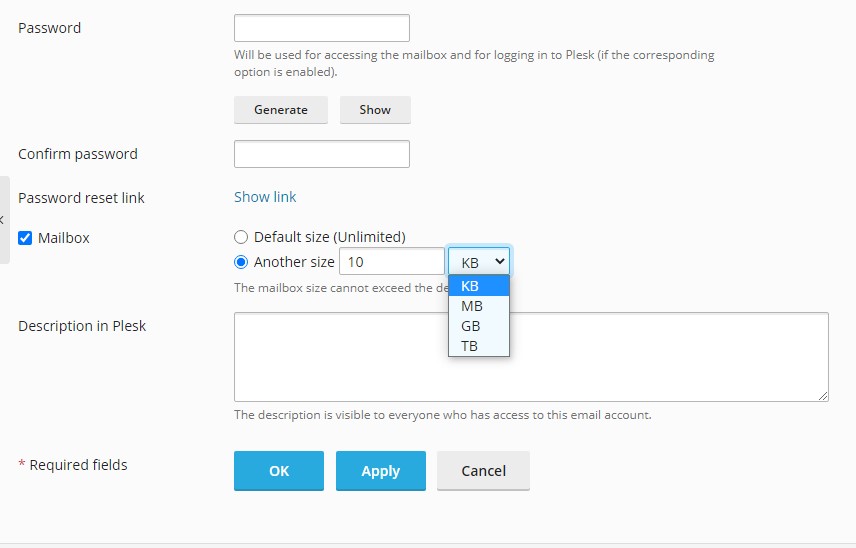Image resolution: width=856 pixels, height=548 pixels.
Task: Select Another size radio option
Action: pyautogui.click(x=241, y=262)
